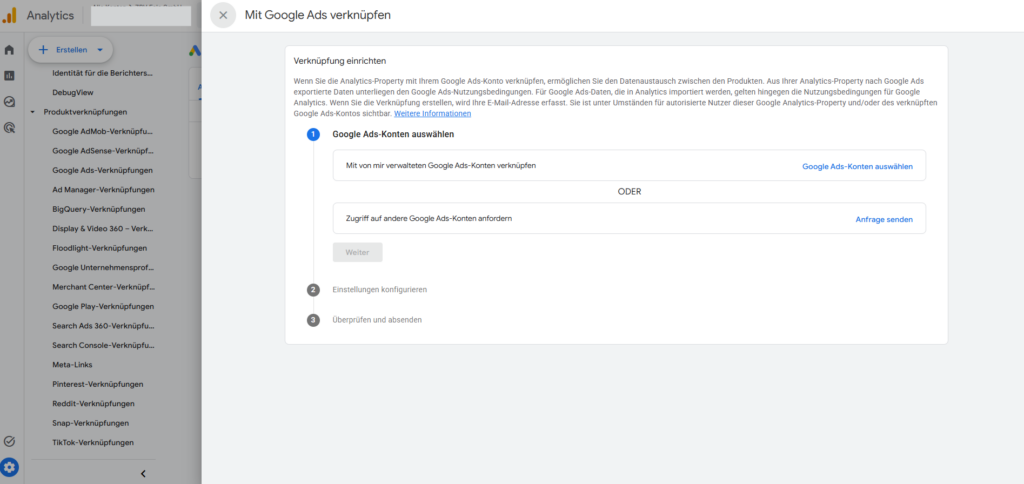The image size is (1024, 484).
Task: Open Floodlight-Verknüpfungen
Action: (99, 248)
